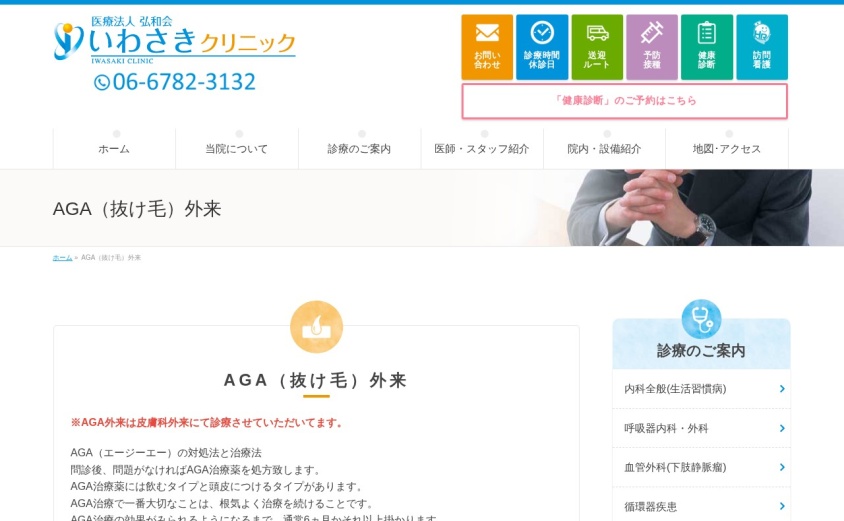Open the 院内・設備紹介 menu item
This screenshot has height=521, width=844.
[604, 149]
